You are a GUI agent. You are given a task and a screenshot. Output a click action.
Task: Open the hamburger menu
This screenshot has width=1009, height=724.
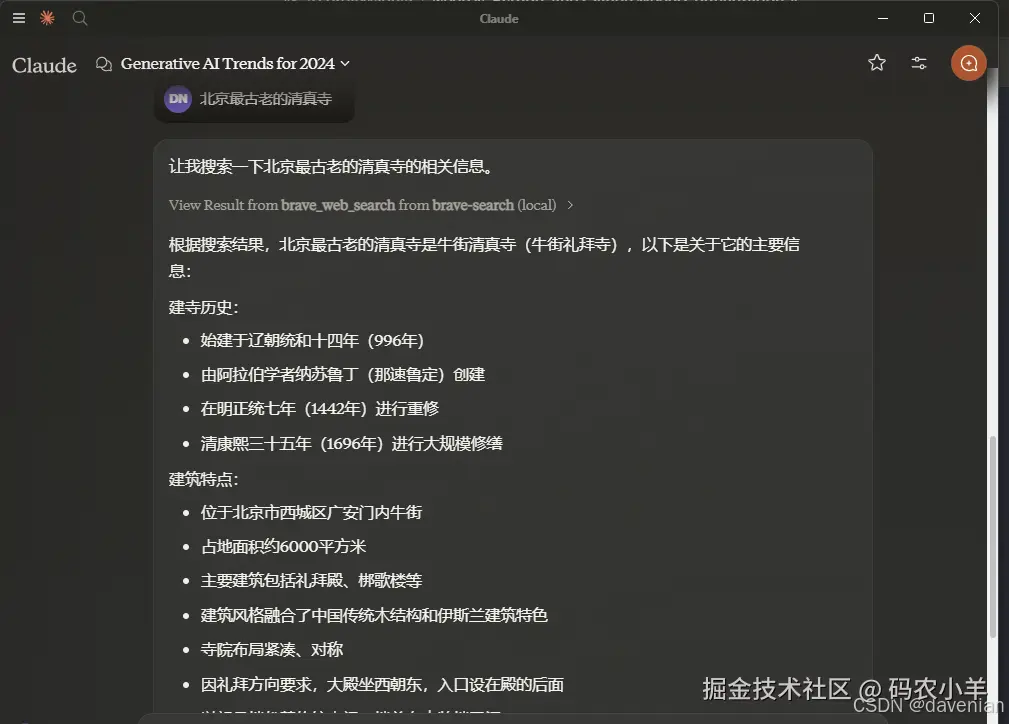point(19,18)
